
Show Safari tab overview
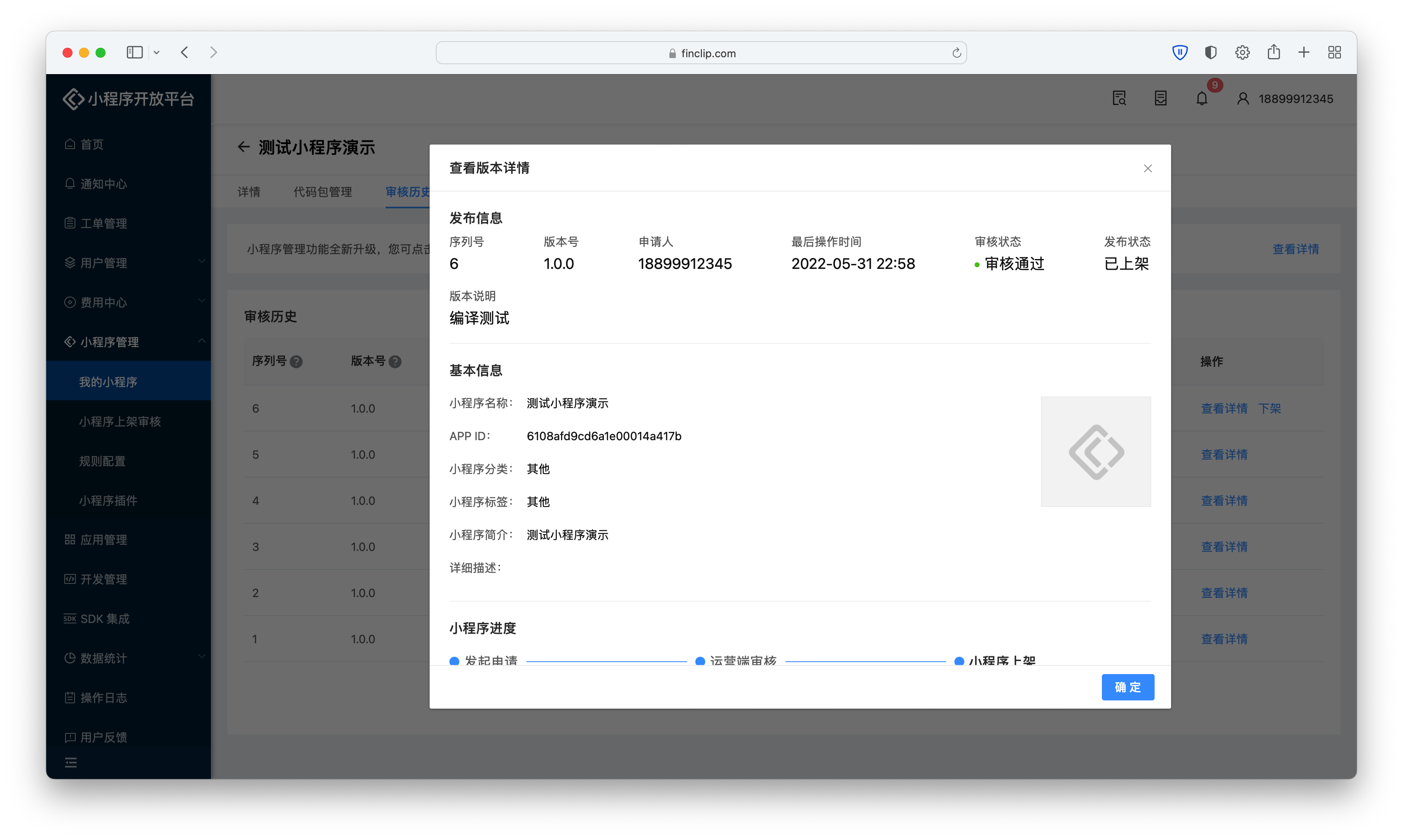(x=1335, y=52)
